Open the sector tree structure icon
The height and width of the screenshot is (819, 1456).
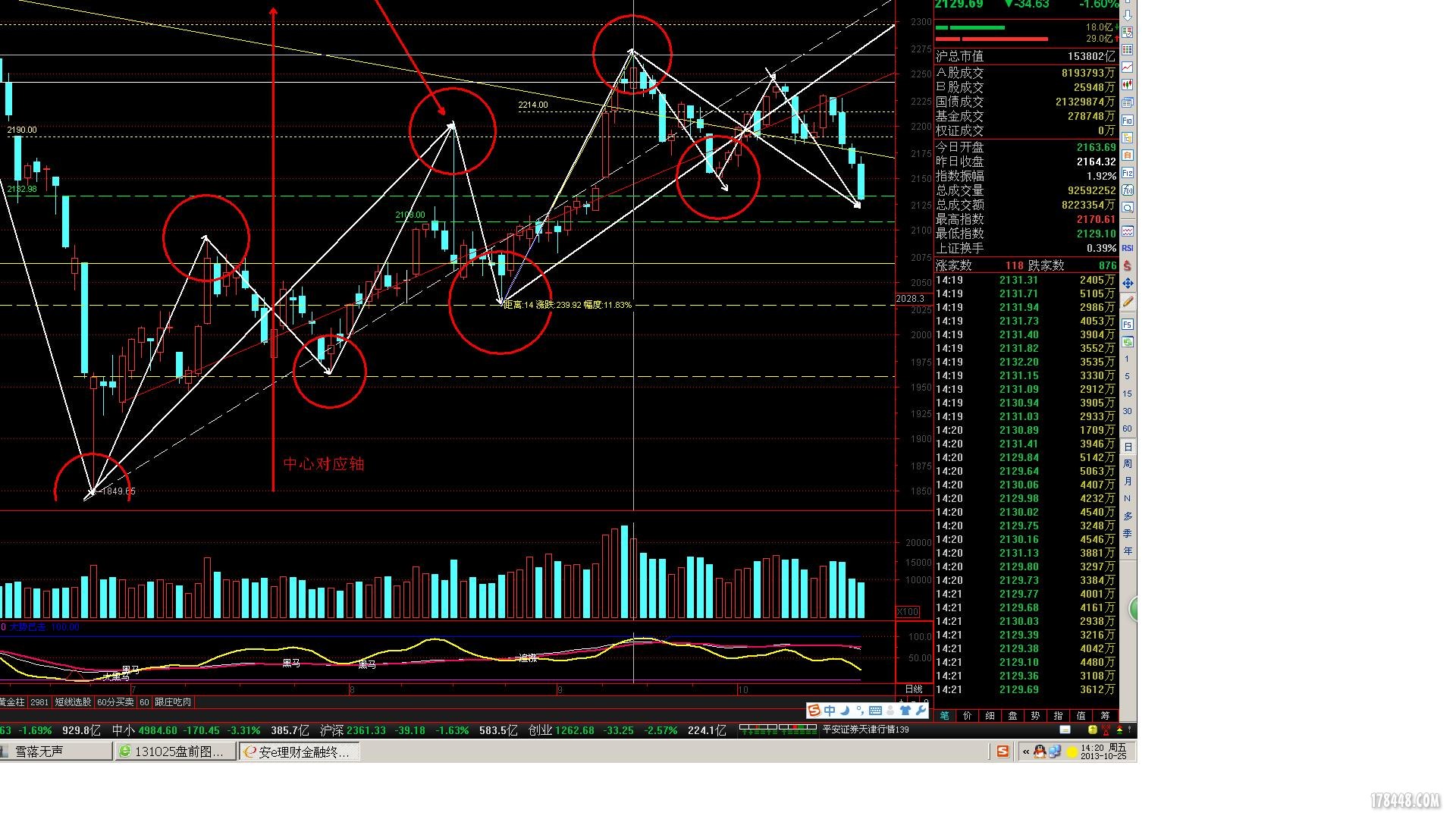point(1128,137)
